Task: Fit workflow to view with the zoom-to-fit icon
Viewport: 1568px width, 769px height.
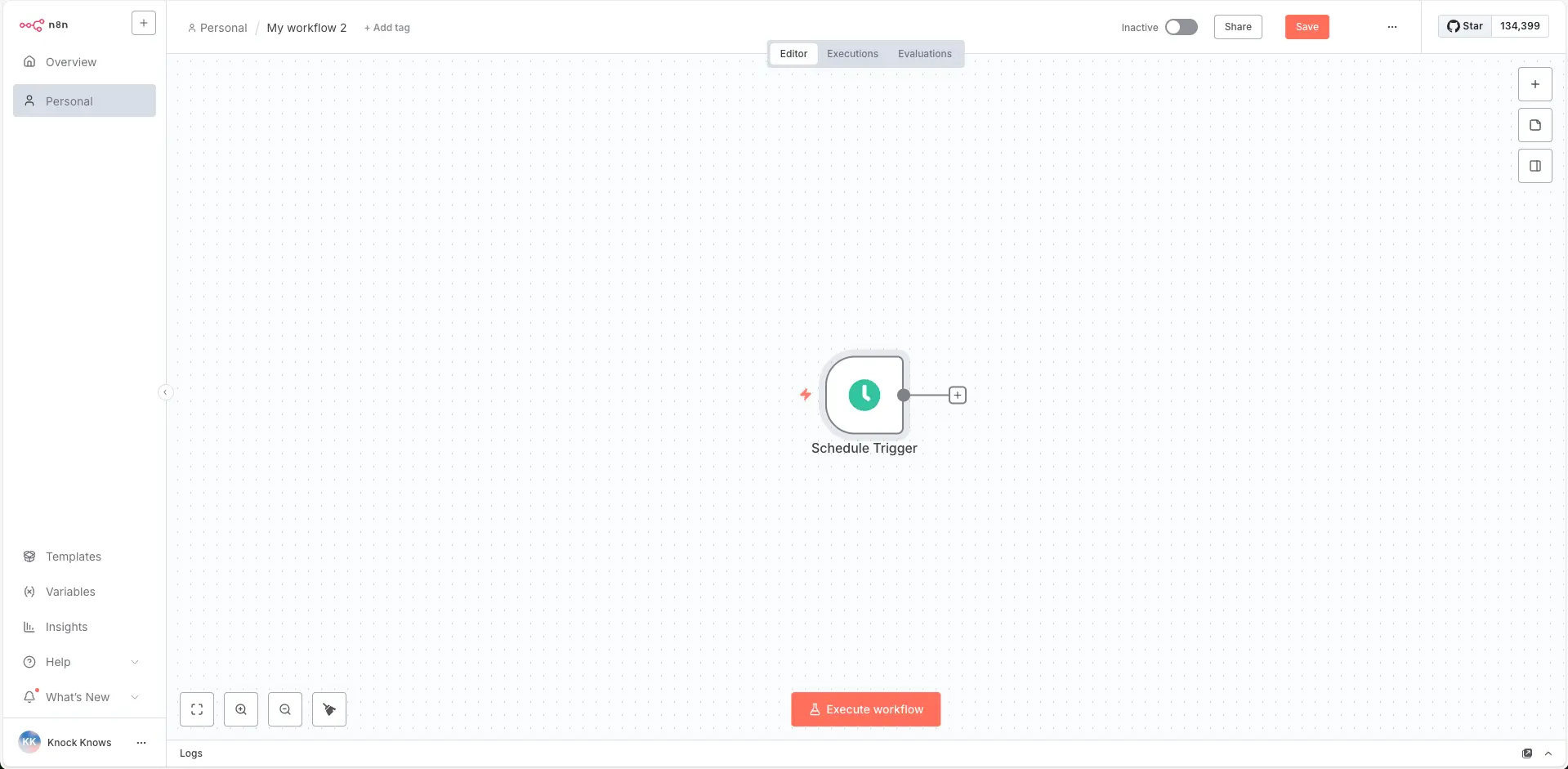Action: click(x=196, y=709)
